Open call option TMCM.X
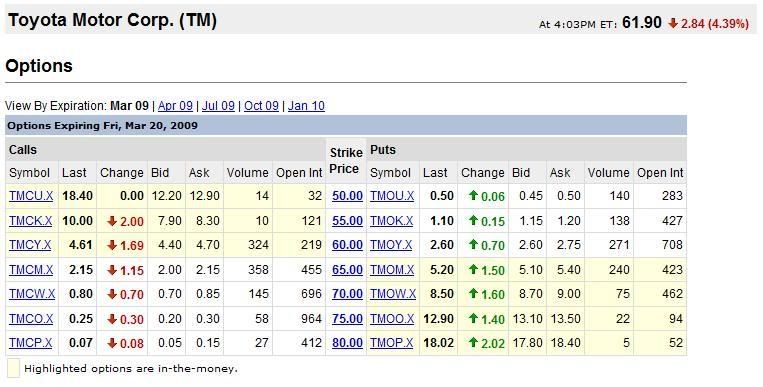The image size is (763, 387). 31,270
